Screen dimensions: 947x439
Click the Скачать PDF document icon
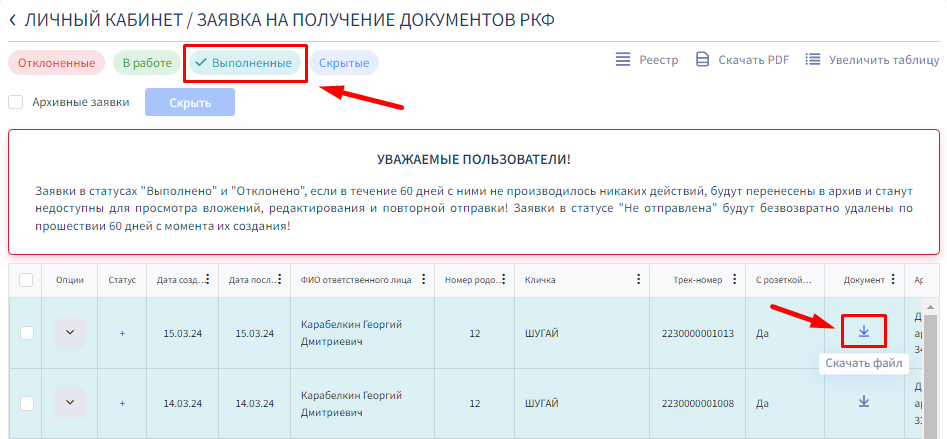[x=703, y=60]
